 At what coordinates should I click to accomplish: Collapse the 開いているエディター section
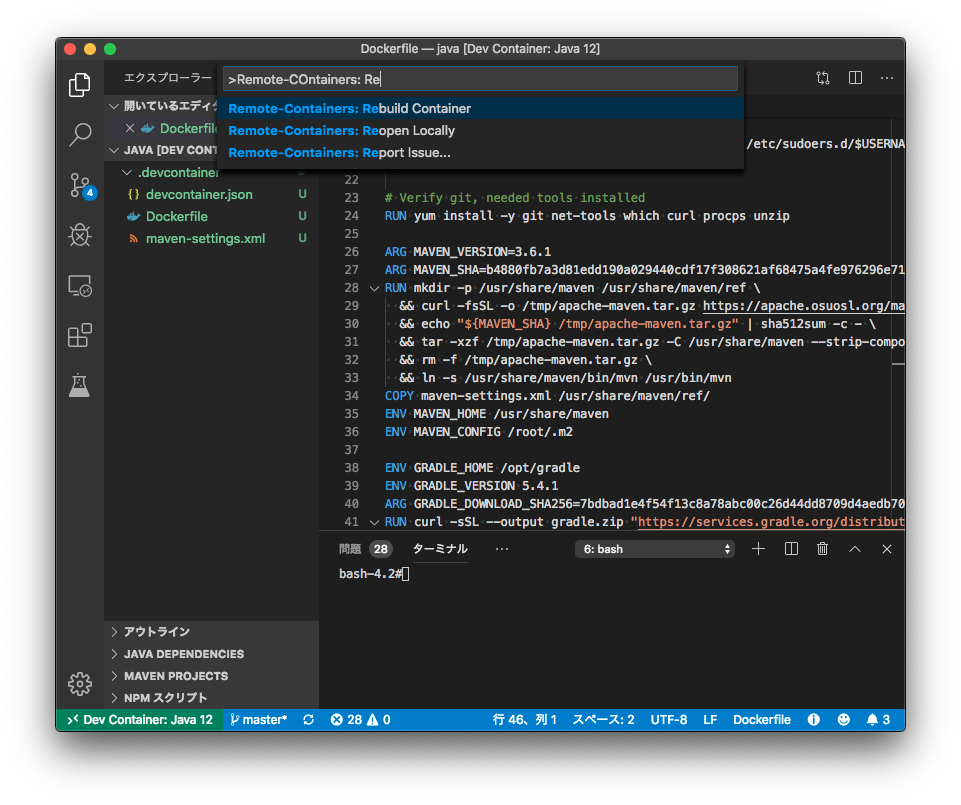click(x=113, y=106)
